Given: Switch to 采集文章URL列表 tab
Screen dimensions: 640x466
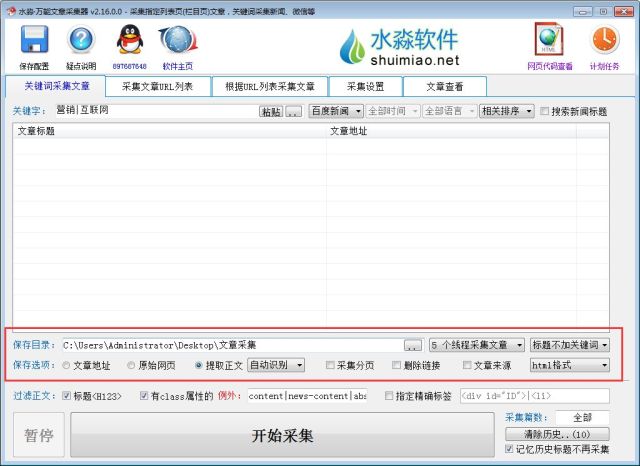Looking at the screenshot, I should point(158,87).
